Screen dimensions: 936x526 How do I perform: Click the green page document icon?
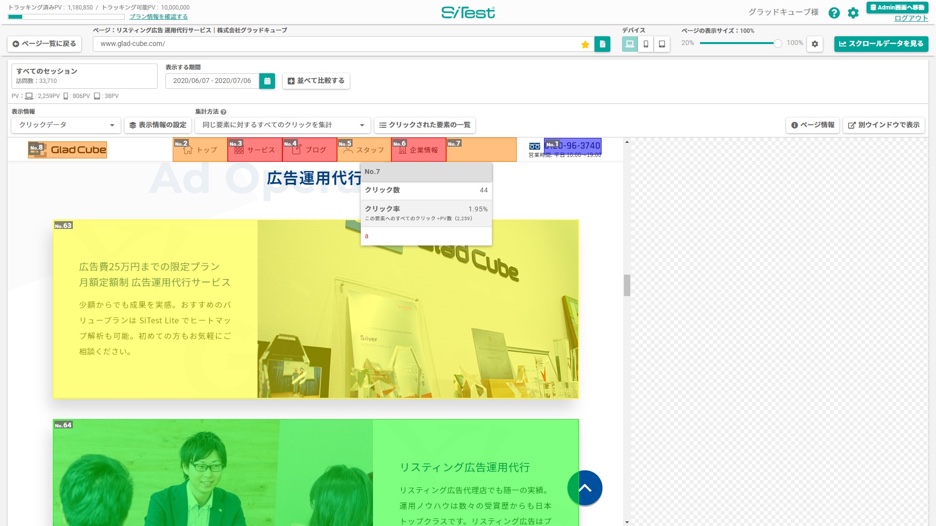point(602,44)
